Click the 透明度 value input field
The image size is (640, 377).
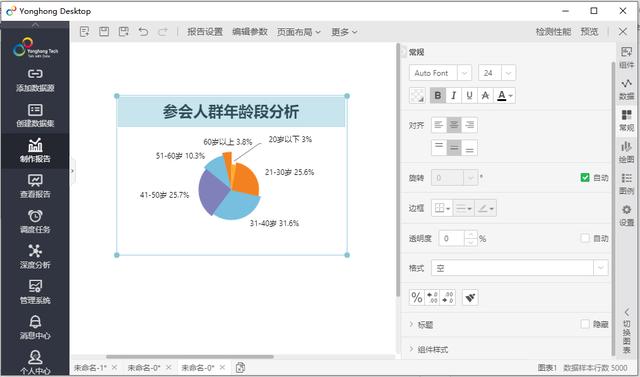click(451, 238)
